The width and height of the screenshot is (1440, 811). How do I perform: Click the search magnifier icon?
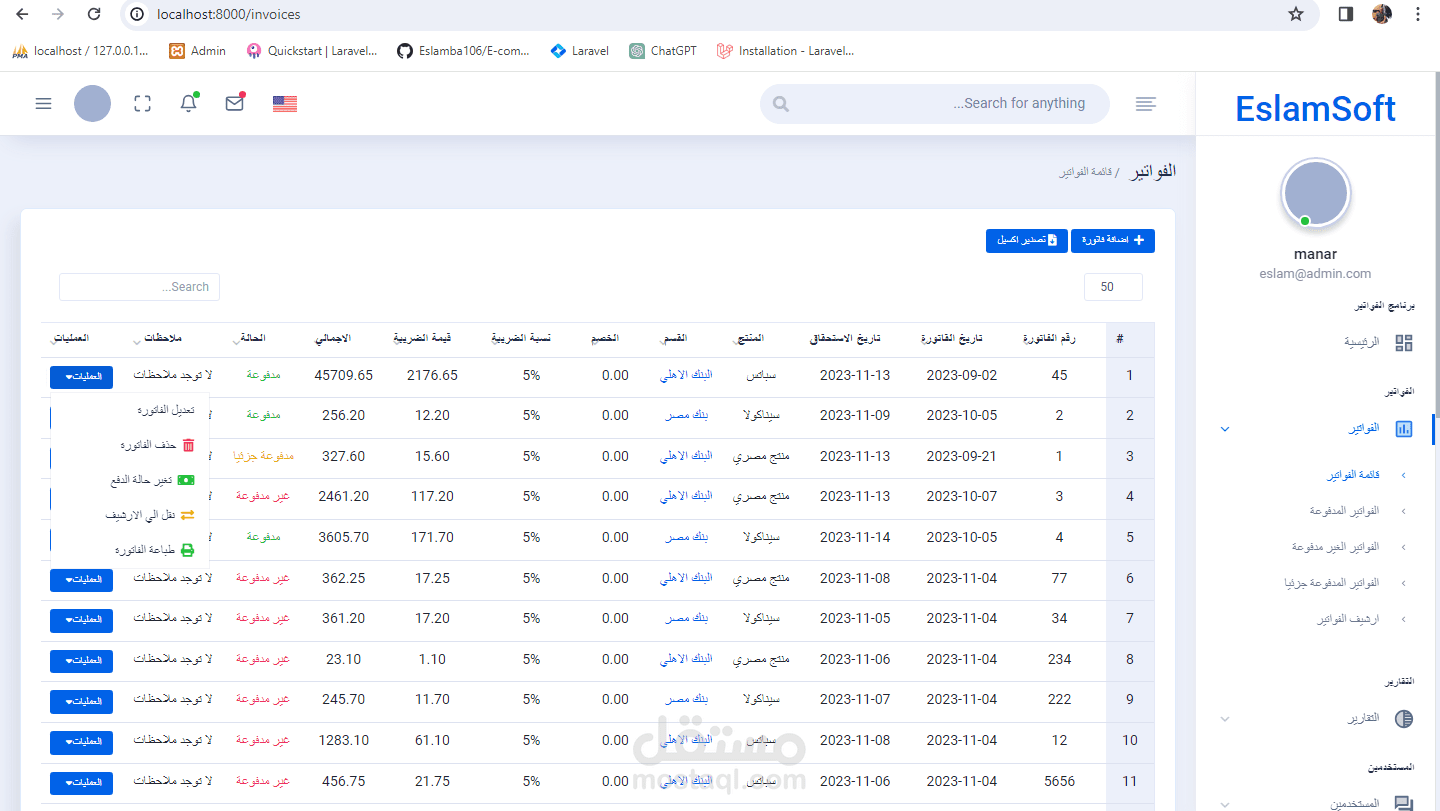[781, 104]
